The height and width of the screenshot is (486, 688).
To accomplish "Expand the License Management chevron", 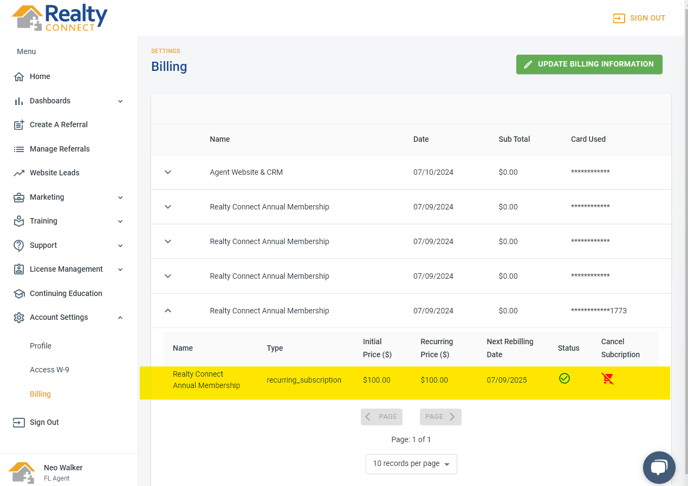I will (120, 269).
